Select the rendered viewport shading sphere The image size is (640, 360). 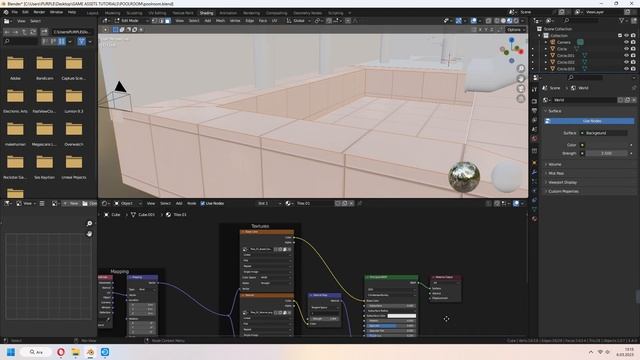[x=516, y=20]
